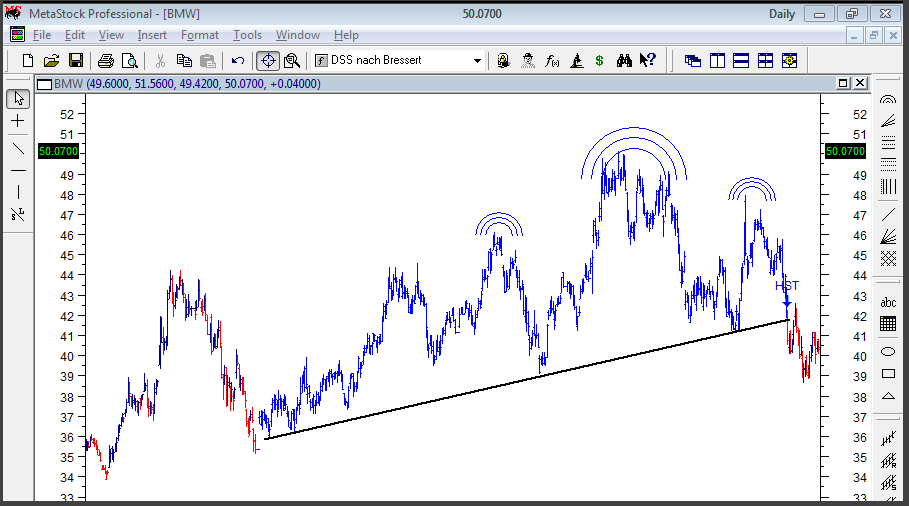The height and width of the screenshot is (506, 909).
Task: Create a new document with New icon
Action: click(27, 60)
